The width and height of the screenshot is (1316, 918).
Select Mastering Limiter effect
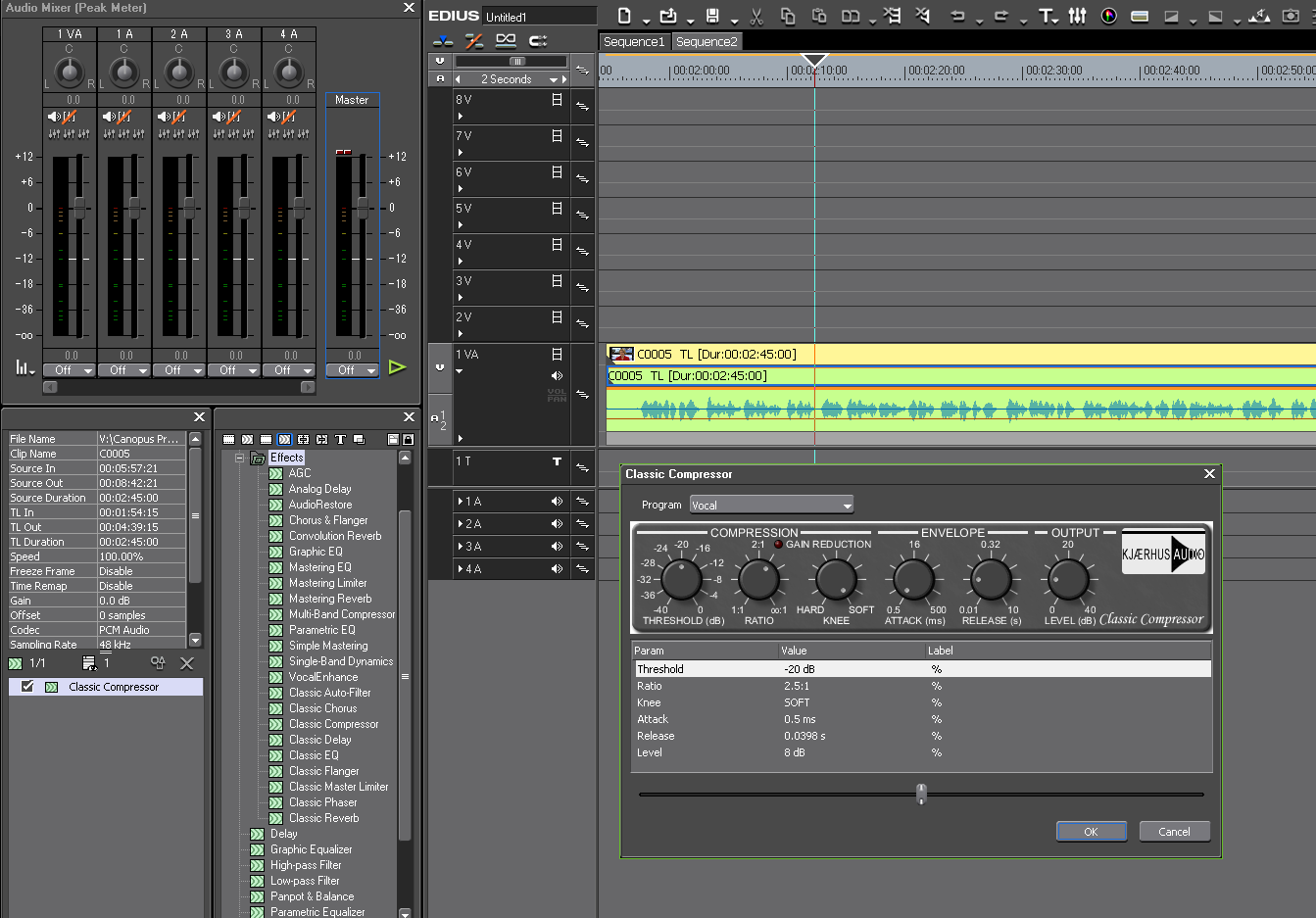[x=327, y=583]
